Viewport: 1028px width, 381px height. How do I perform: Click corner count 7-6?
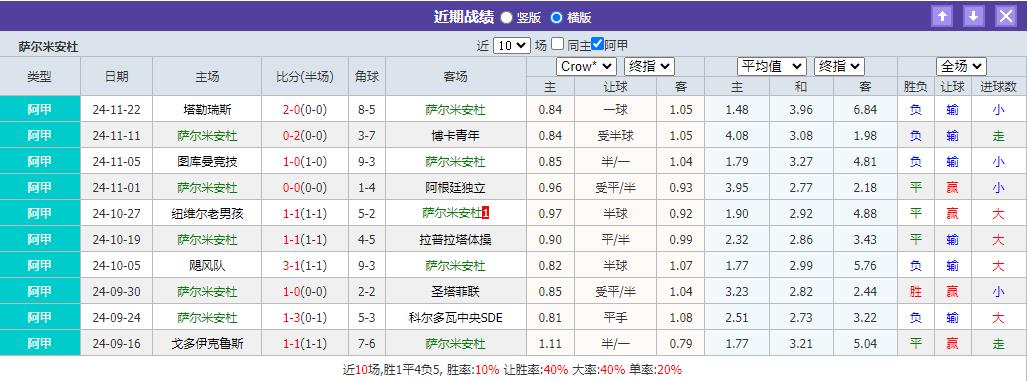click(366, 343)
